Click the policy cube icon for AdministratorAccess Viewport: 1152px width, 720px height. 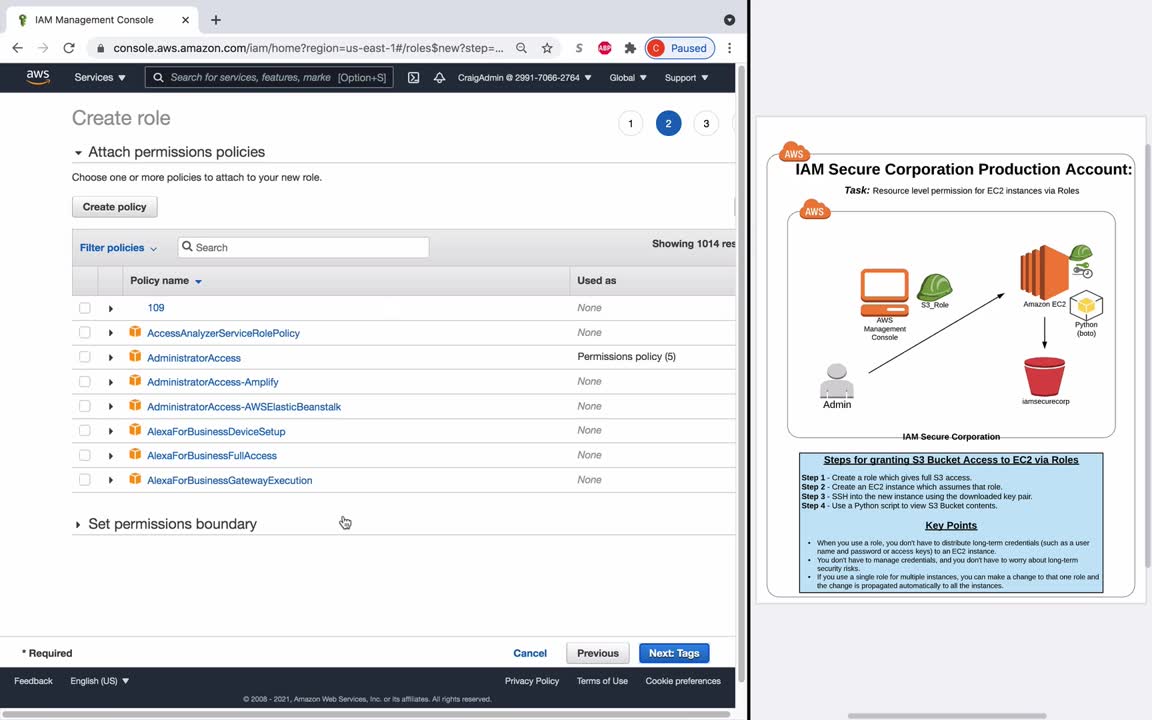click(x=135, y=356)
